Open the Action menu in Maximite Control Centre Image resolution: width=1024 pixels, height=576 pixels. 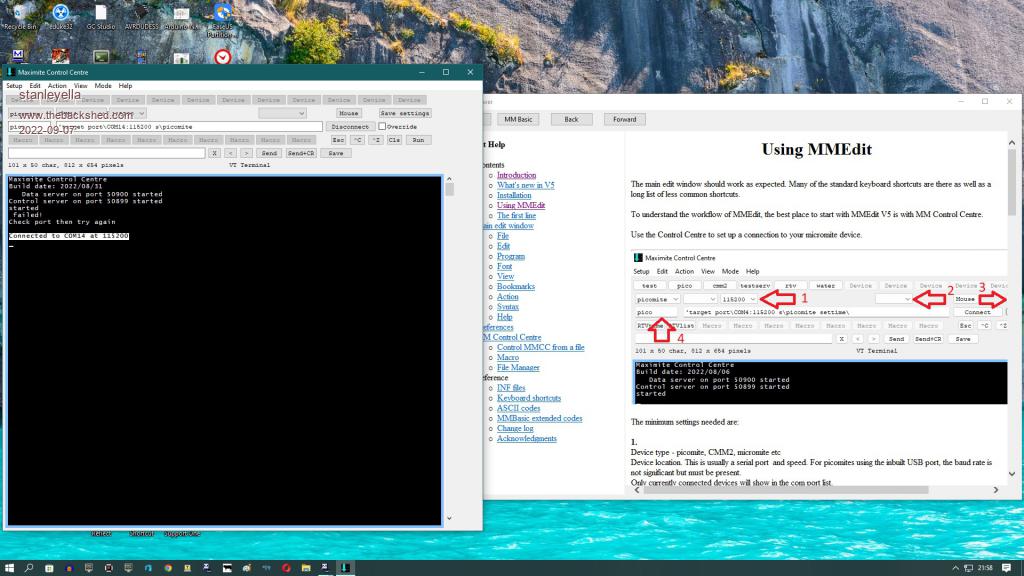click(57, 86)
